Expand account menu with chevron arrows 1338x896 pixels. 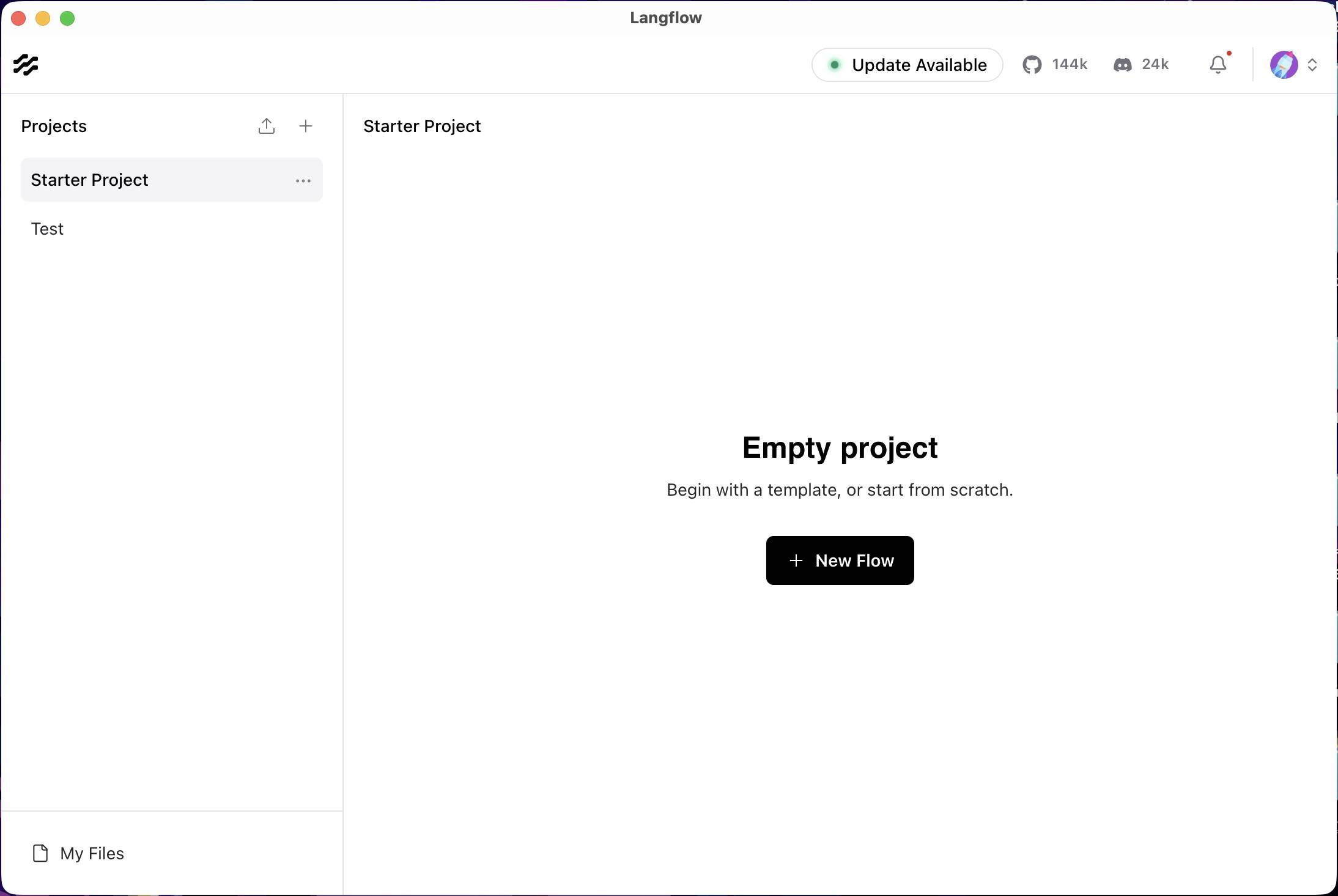click(x=1312, y=65)
